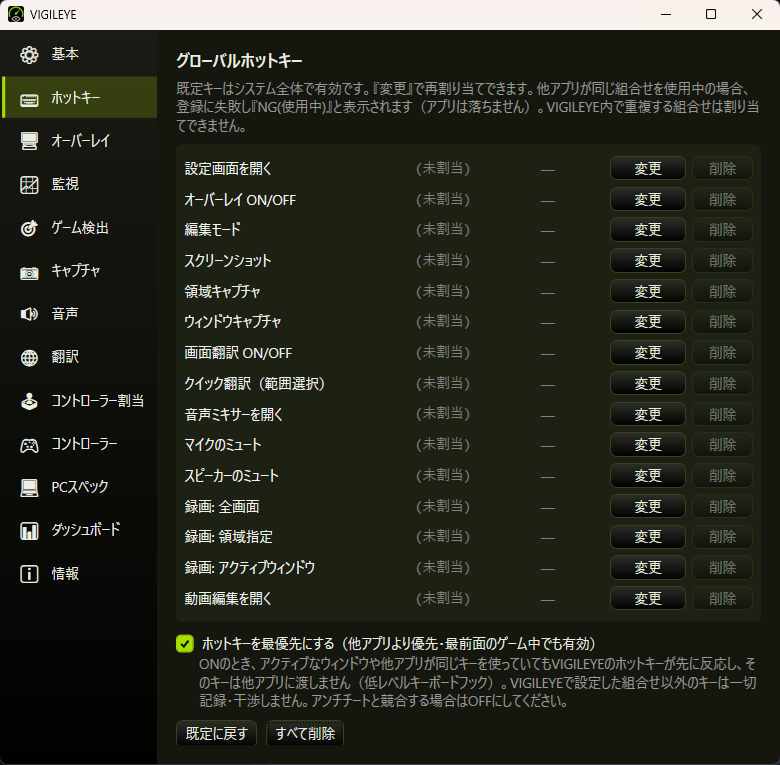Click the VIGILEYE app logo in title bar
780x765 pixels.
click(16, 14)
